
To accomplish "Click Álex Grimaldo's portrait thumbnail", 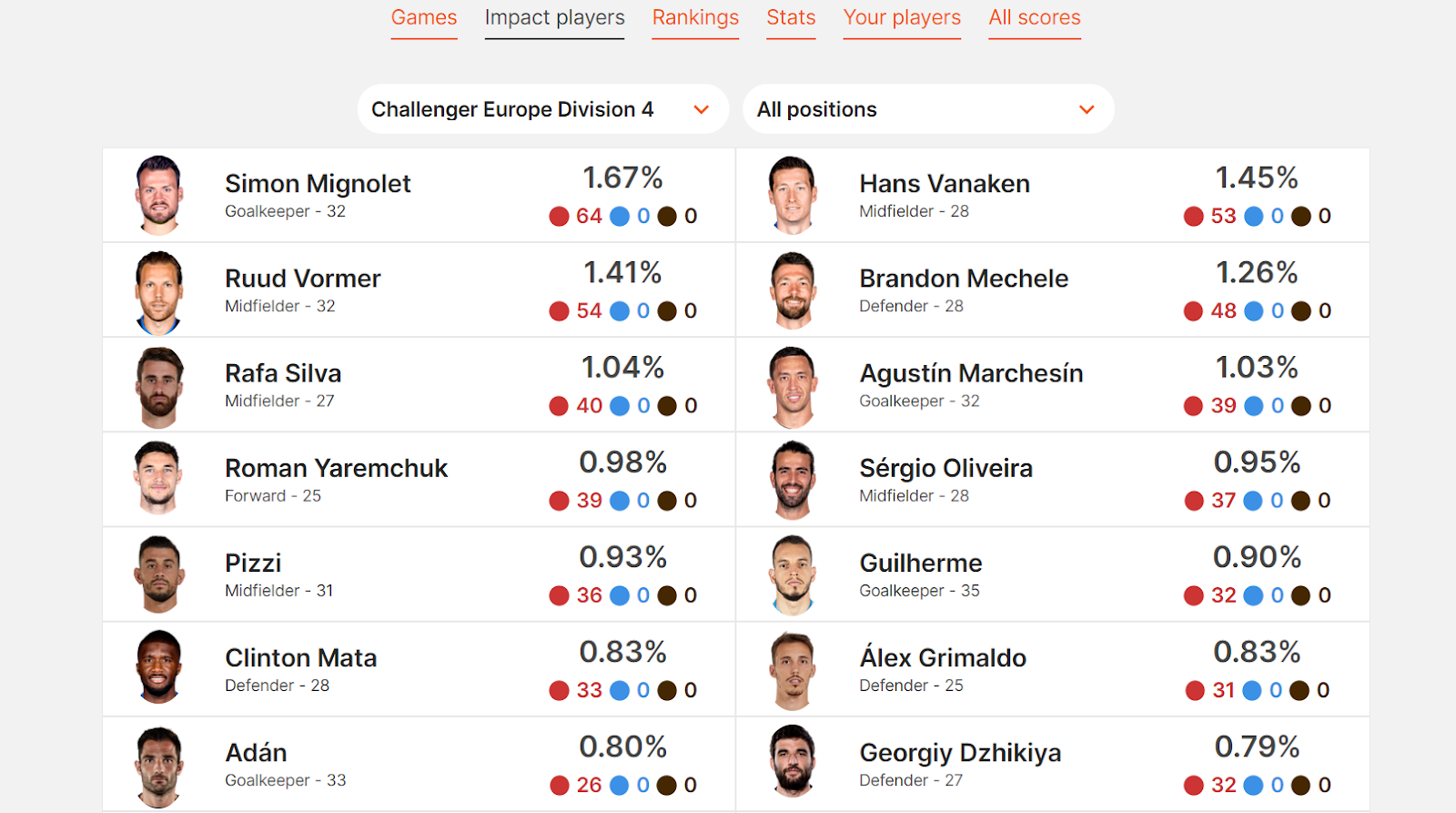I will point(793,671).
